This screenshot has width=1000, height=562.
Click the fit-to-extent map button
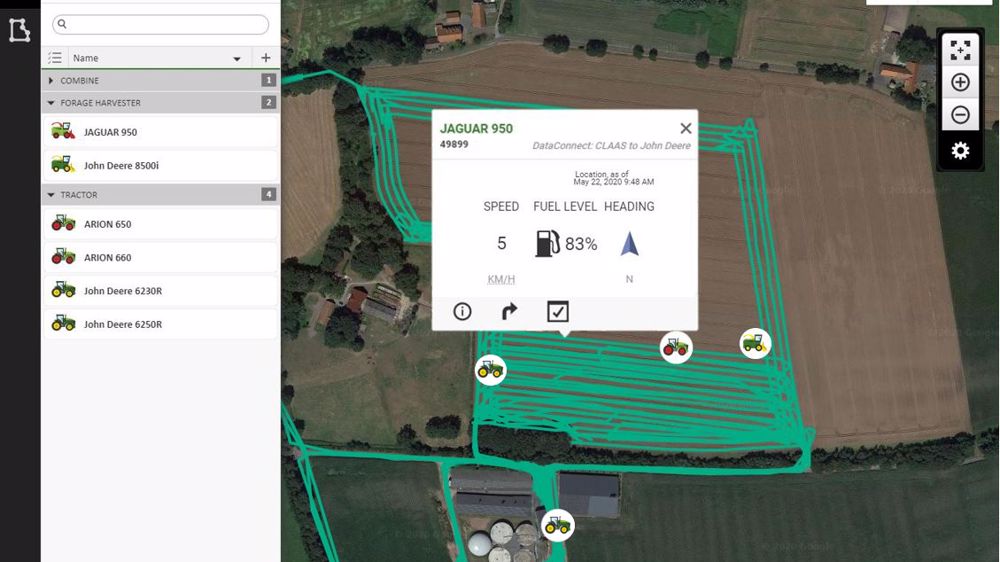[x=960, y=50]
